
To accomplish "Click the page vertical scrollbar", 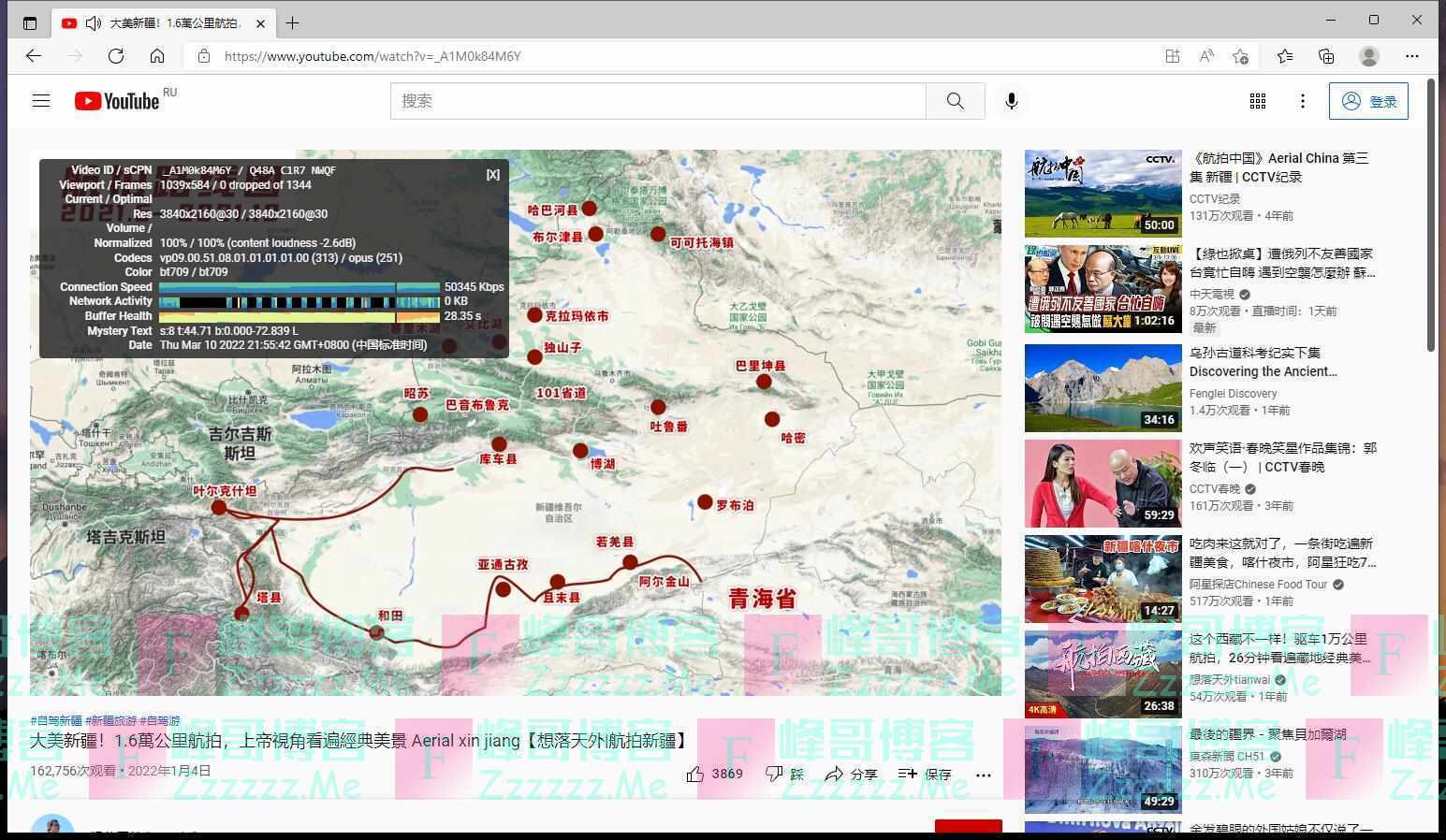I will (x=1431, y=215).
